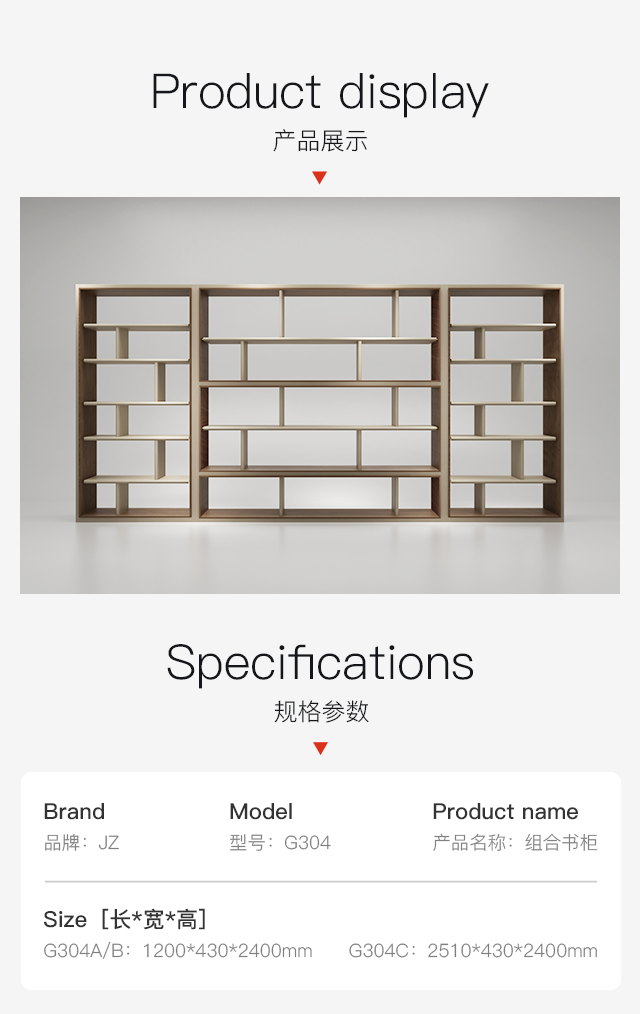Click the right bookshelf unit in image
The image size is (640, 1014).
pos(505,402)
